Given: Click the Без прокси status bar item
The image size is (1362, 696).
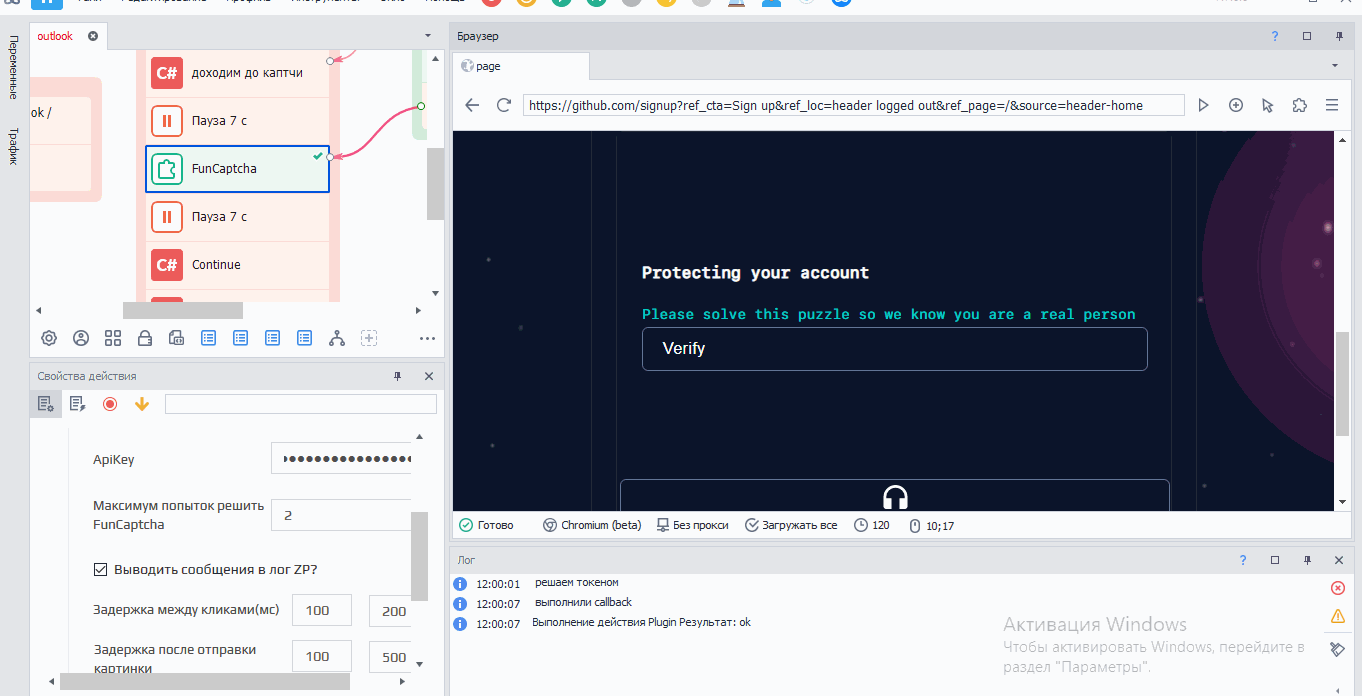Looking at the screenshot, I should 692,525.
